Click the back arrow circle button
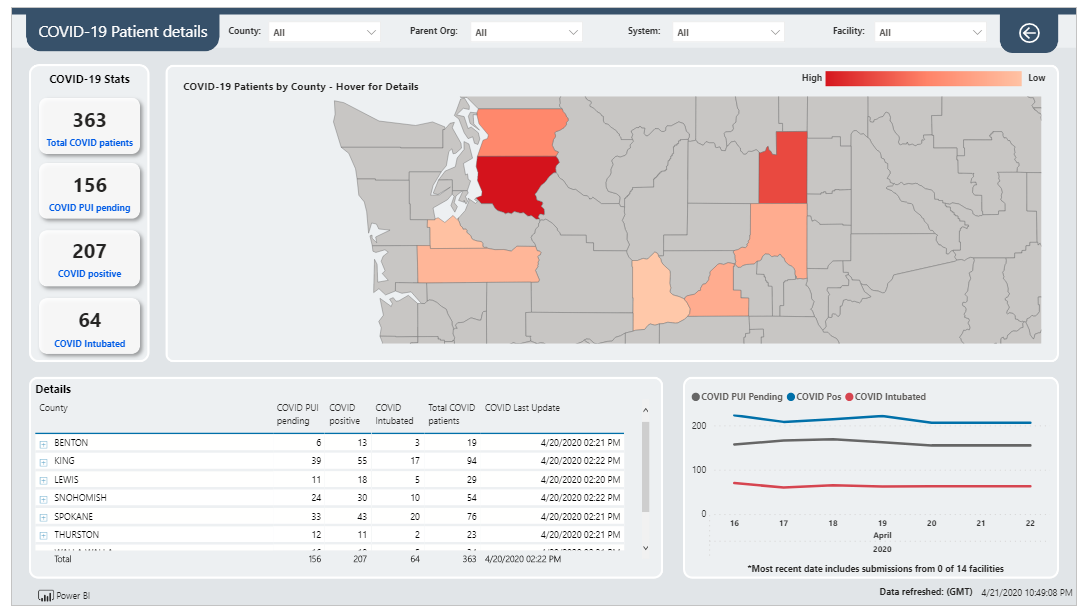Screen dimensions: 1089x615 click(1029, 33)
